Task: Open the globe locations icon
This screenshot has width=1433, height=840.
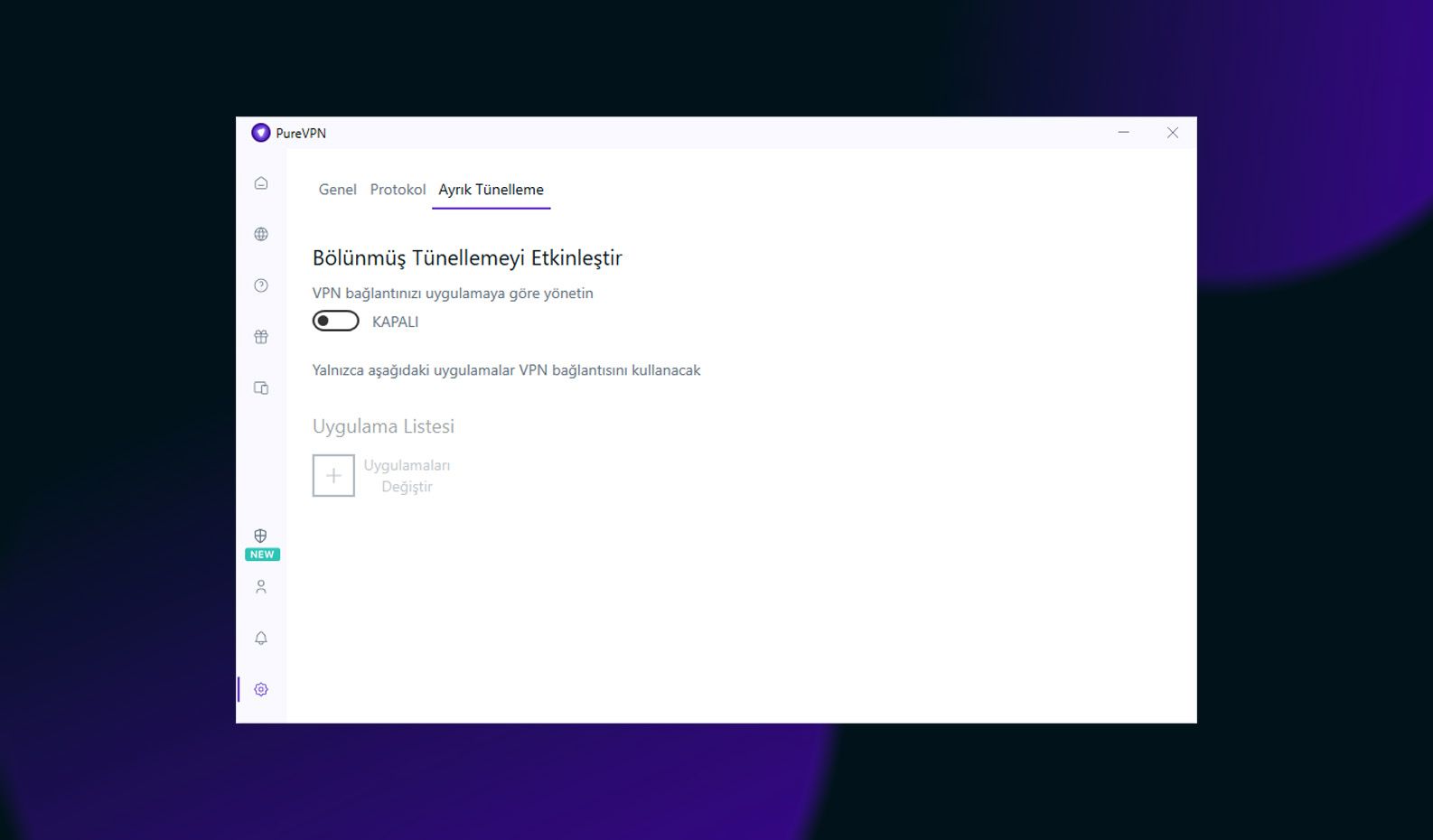Action: (261, 235)
